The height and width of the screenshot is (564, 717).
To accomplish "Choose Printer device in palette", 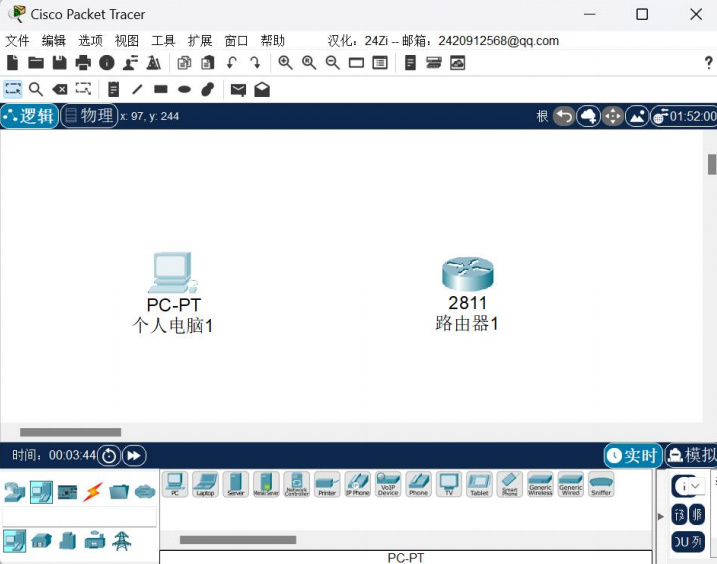I will tap(327, 484).
